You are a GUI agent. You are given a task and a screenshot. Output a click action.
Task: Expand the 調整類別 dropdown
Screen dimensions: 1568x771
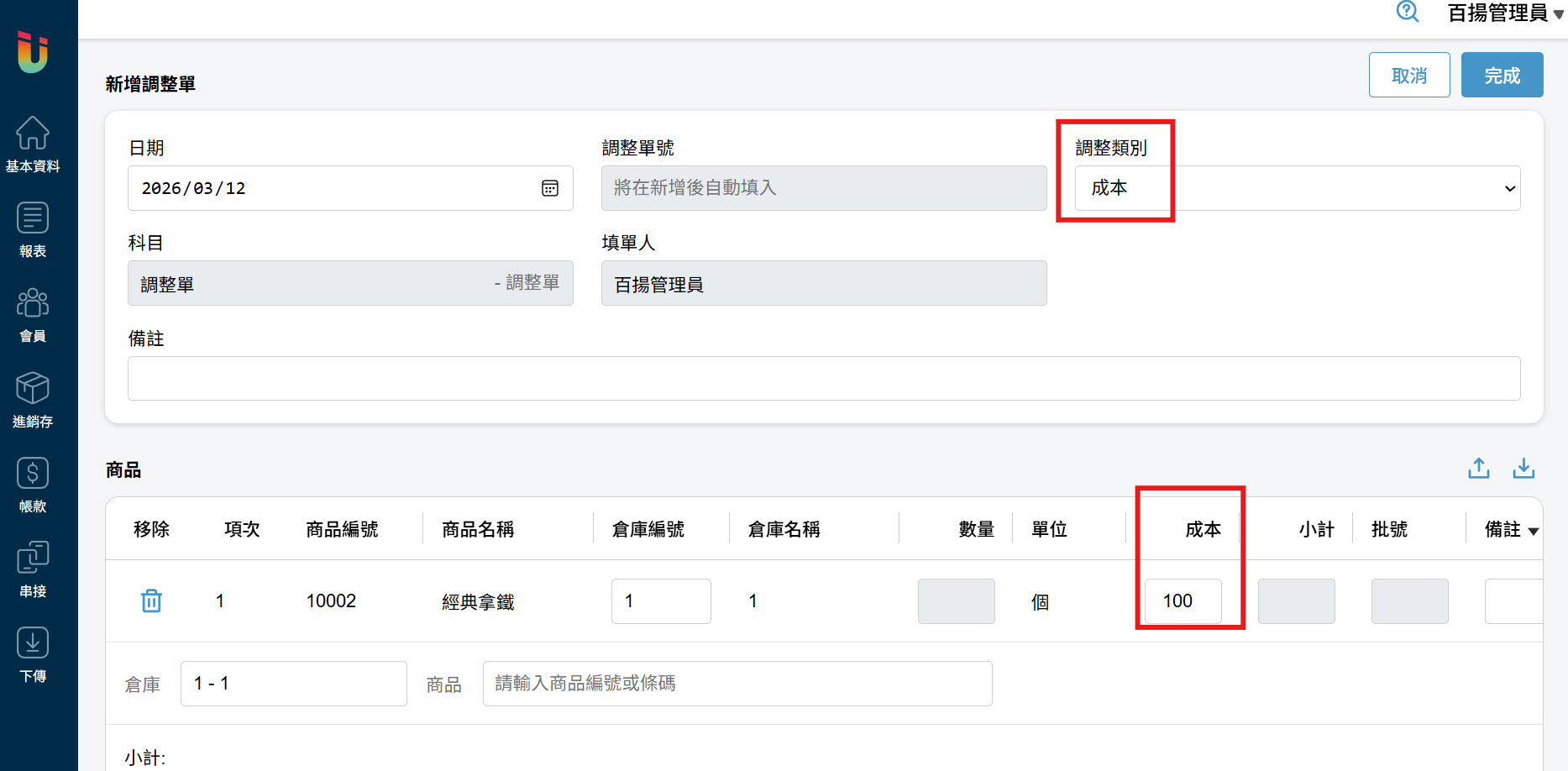[1297, 188]
